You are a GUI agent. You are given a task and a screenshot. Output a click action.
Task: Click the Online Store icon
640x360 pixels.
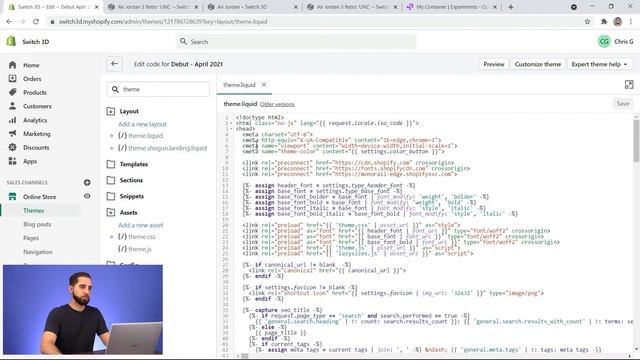tap(12, 197)
